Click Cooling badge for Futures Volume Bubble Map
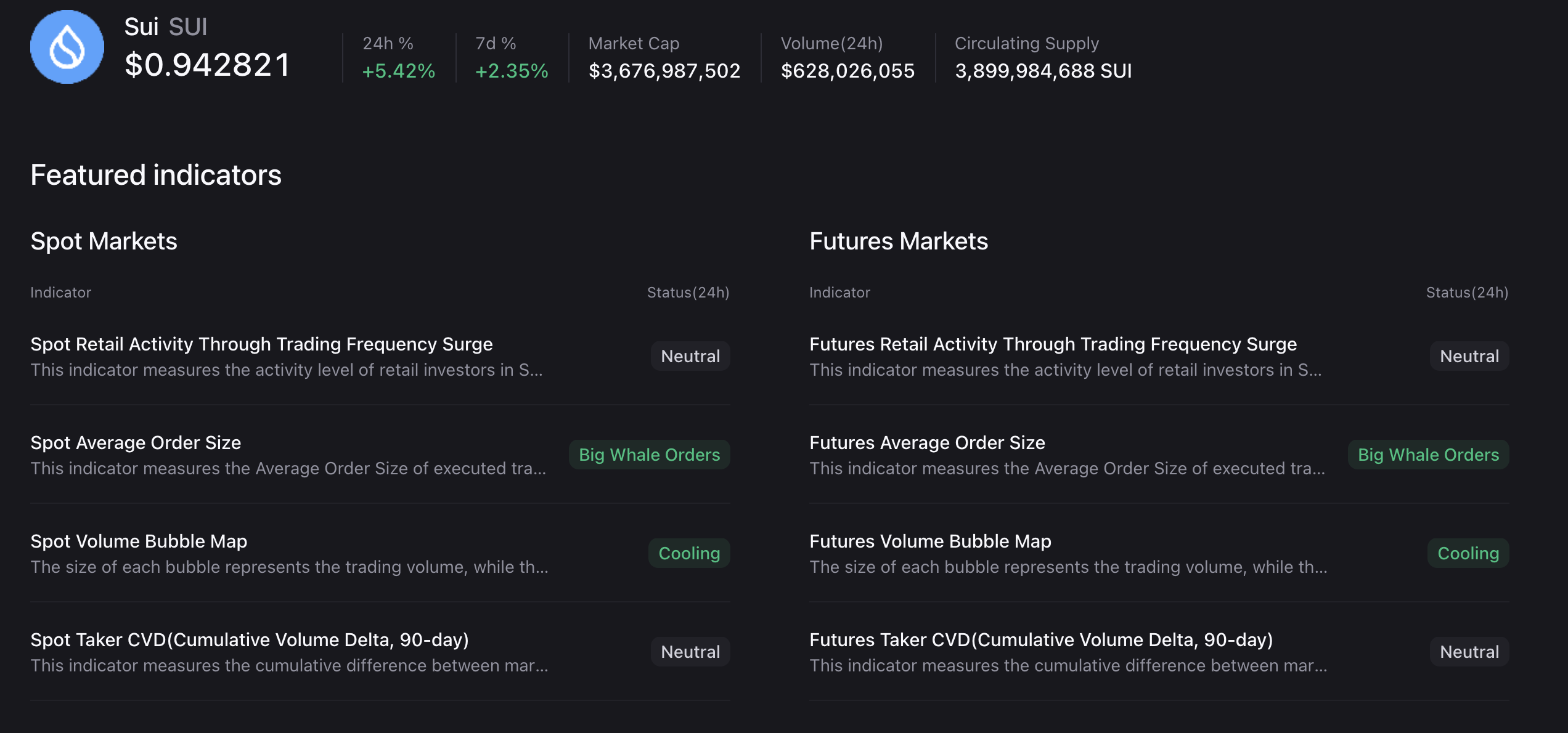This screenshot has width=1568, height=733. [x=1468, y=553]
